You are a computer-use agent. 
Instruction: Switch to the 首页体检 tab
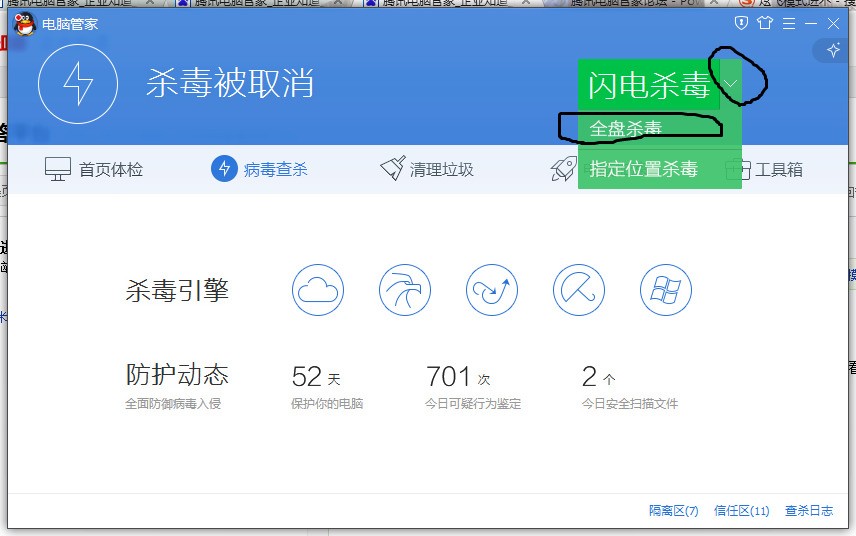(94, 169)
